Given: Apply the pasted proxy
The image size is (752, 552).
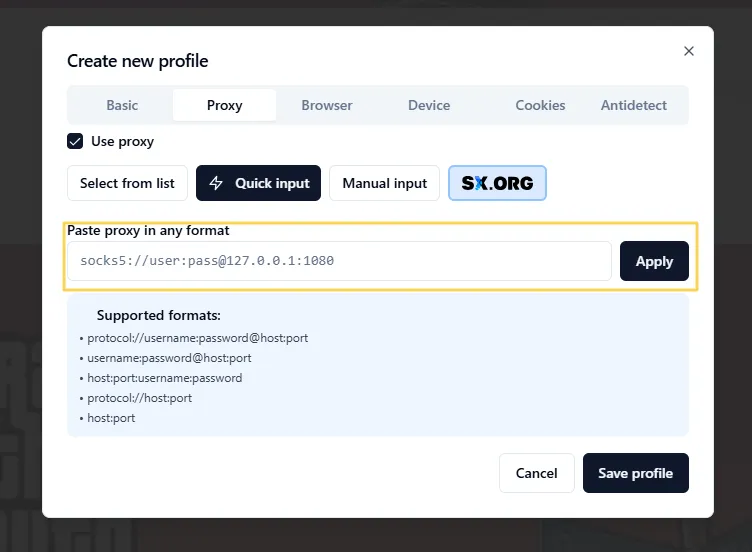Looking at the screenshot, I should [654, 261].
